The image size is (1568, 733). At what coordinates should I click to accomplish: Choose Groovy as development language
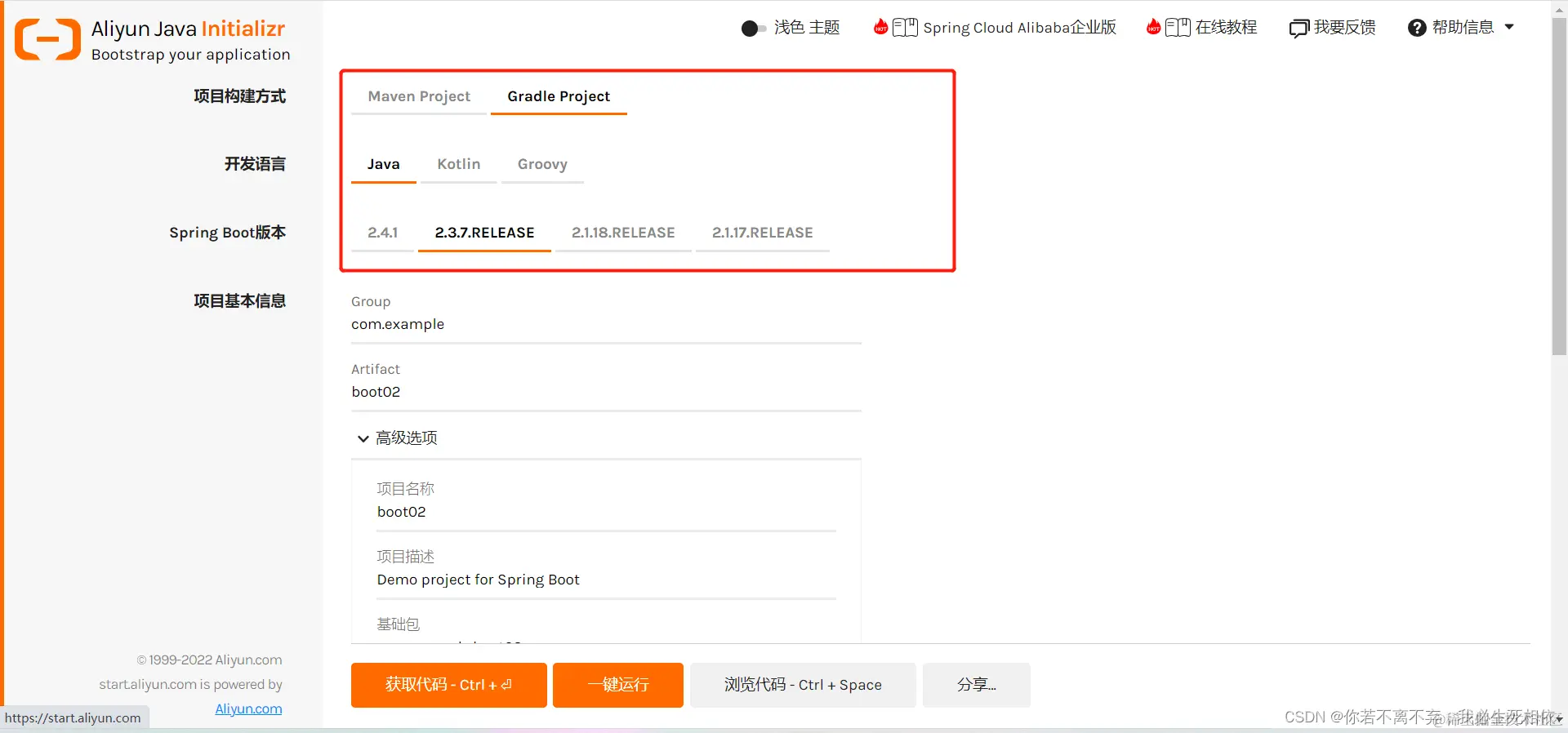542,164
